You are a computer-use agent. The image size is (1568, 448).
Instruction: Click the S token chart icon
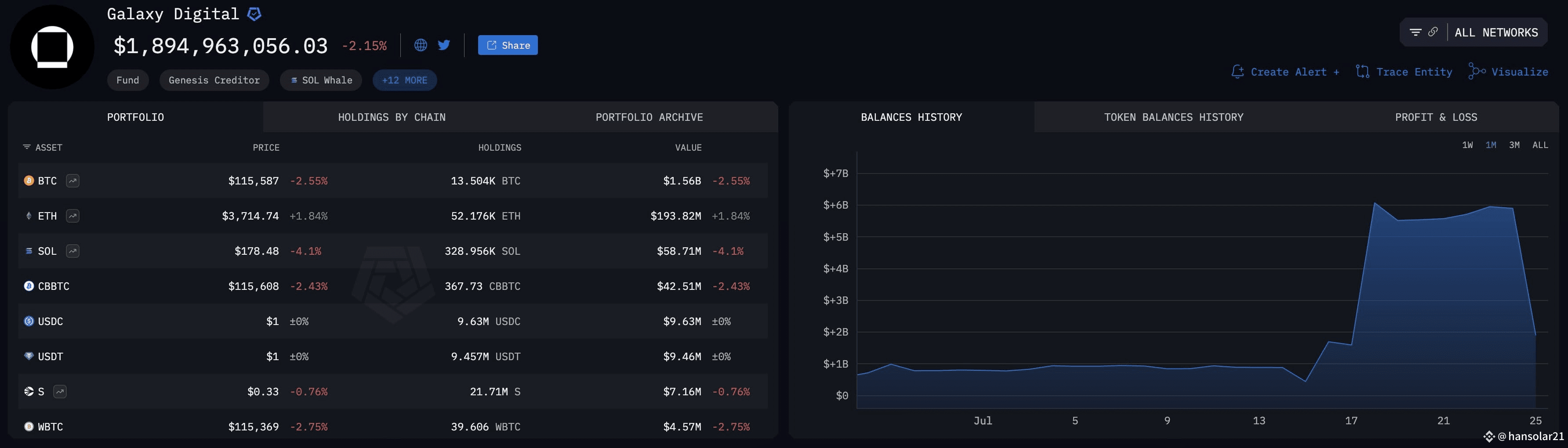(60, 391)
